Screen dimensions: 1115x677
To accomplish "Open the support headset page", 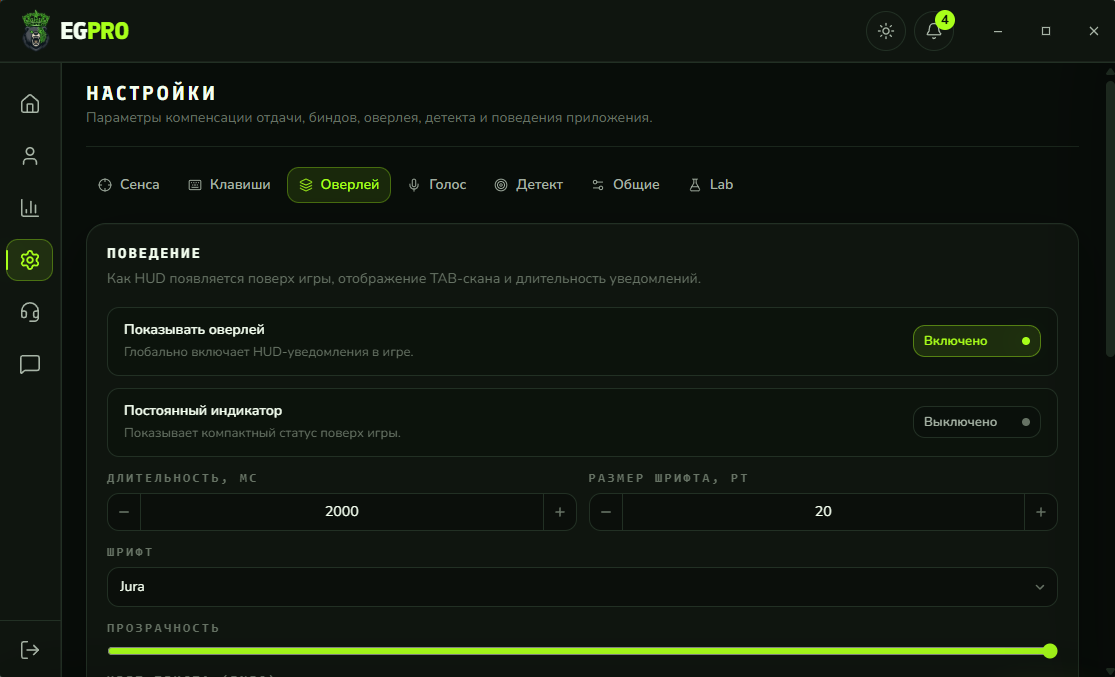I will point(30,312).
